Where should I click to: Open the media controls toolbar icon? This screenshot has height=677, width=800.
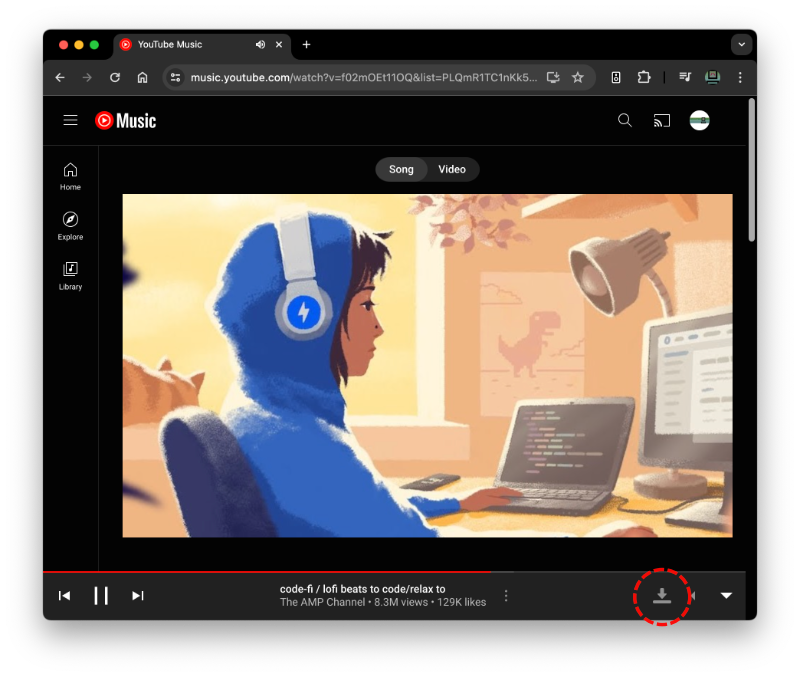(x=685, y=78)
